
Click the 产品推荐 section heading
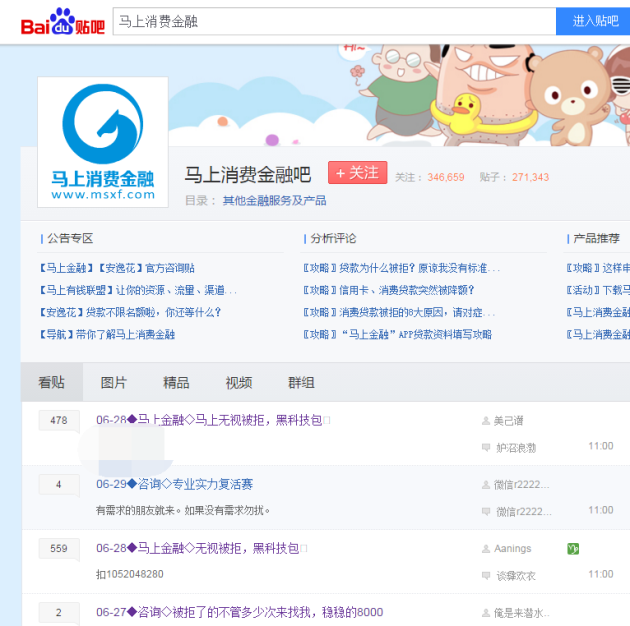pyautogui.click(x=597, y=238)
